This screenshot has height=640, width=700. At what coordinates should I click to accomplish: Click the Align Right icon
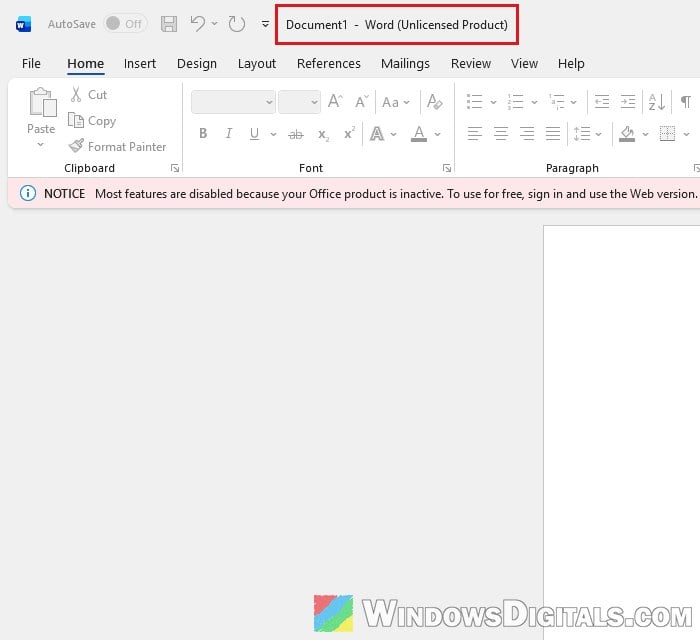(x=527, y=133)
